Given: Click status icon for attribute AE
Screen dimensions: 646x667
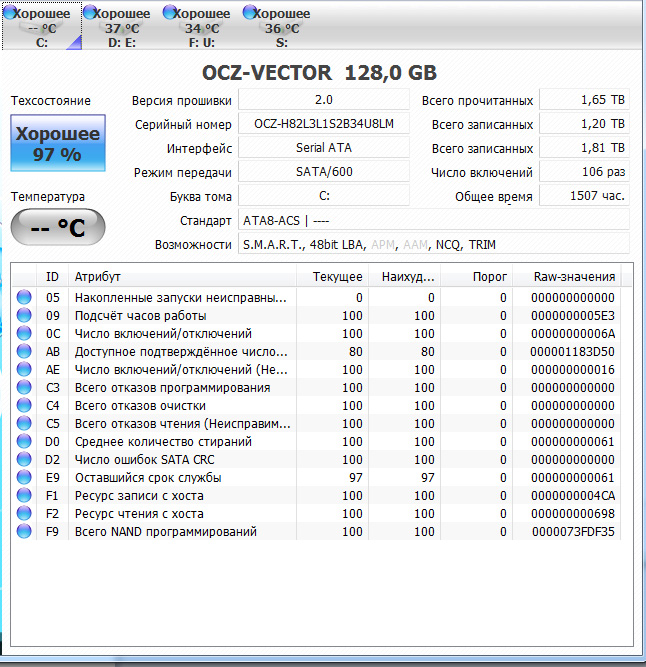Looking at the screenshot, I should 24,369.
